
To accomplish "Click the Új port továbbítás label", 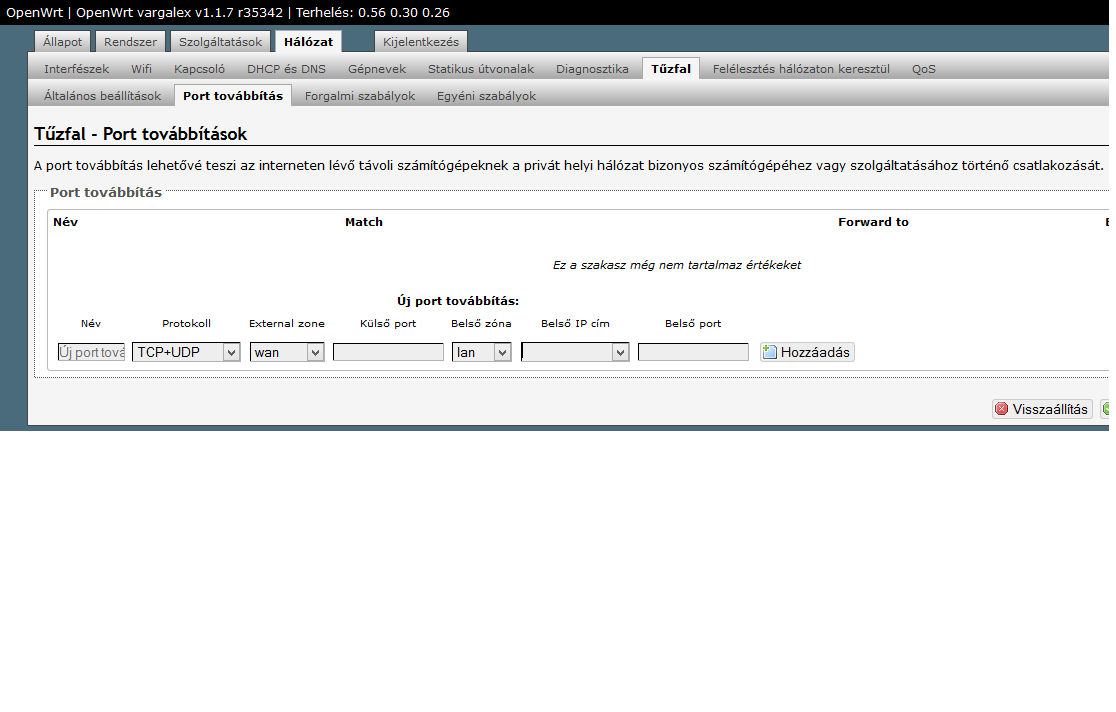I will coord(458,301).
